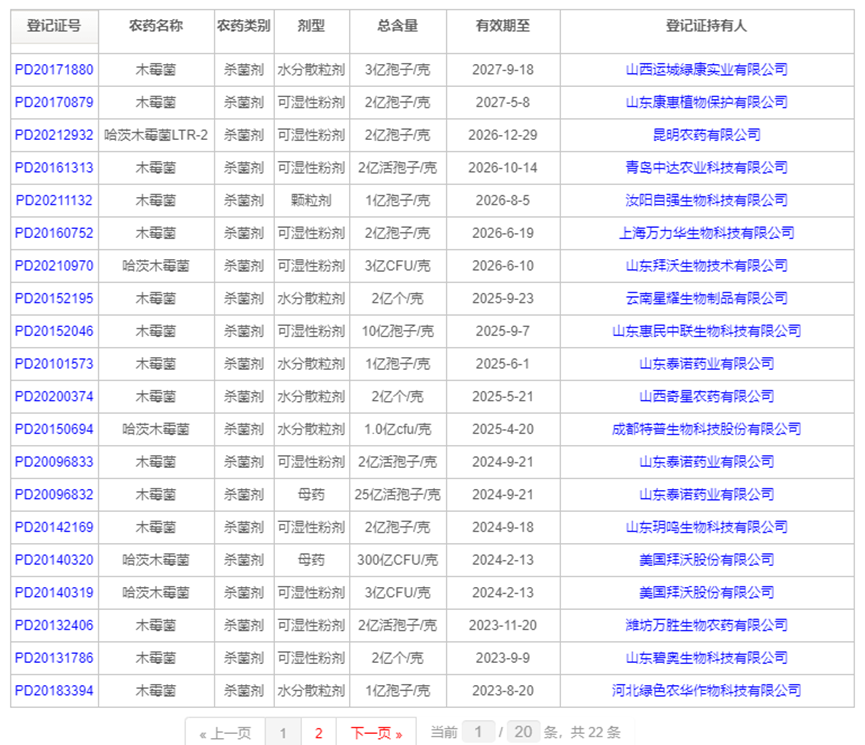
Task: View holder 山东惠民中联生物科技有限公司
Action: [x=707, y=331]
